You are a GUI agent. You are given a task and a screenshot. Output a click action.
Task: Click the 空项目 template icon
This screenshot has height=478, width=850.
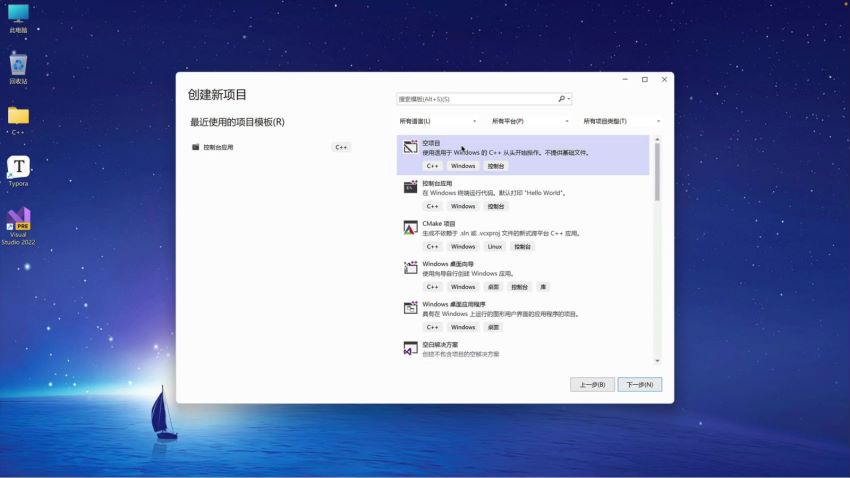(x=410, y=147)
